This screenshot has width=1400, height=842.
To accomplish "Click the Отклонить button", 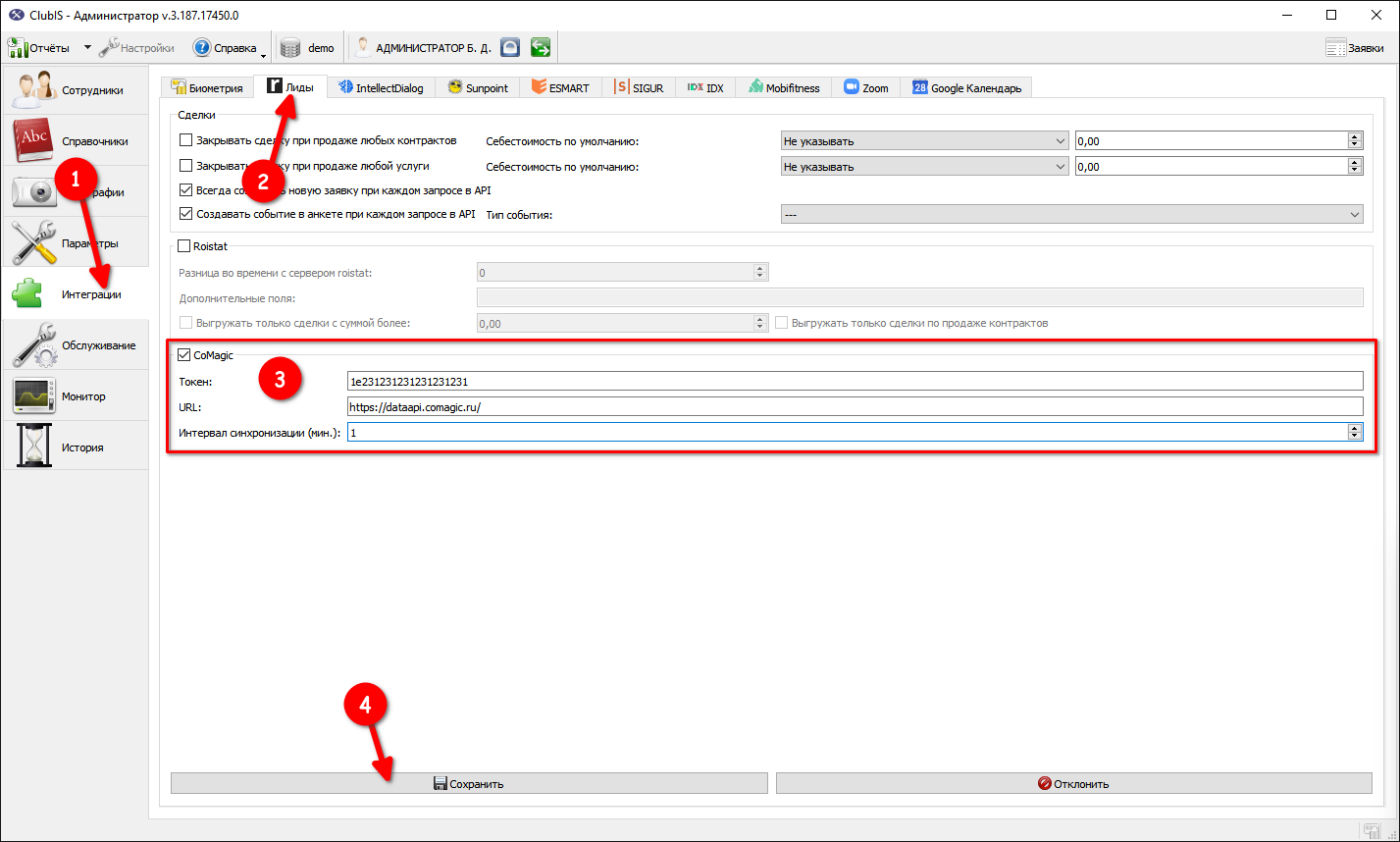I will (1074, 783).
